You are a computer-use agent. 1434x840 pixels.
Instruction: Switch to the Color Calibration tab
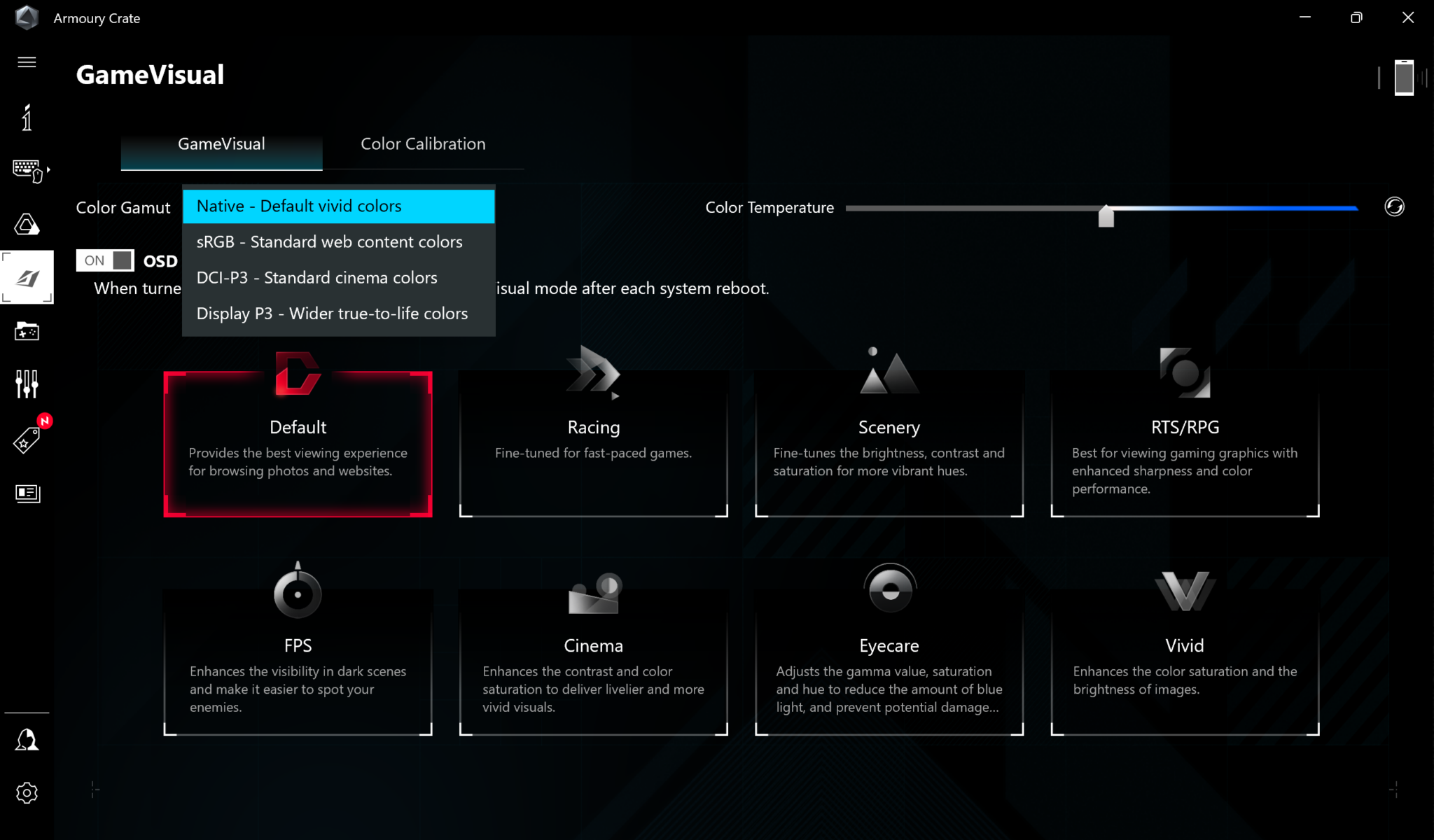click(x=423, y=144)
